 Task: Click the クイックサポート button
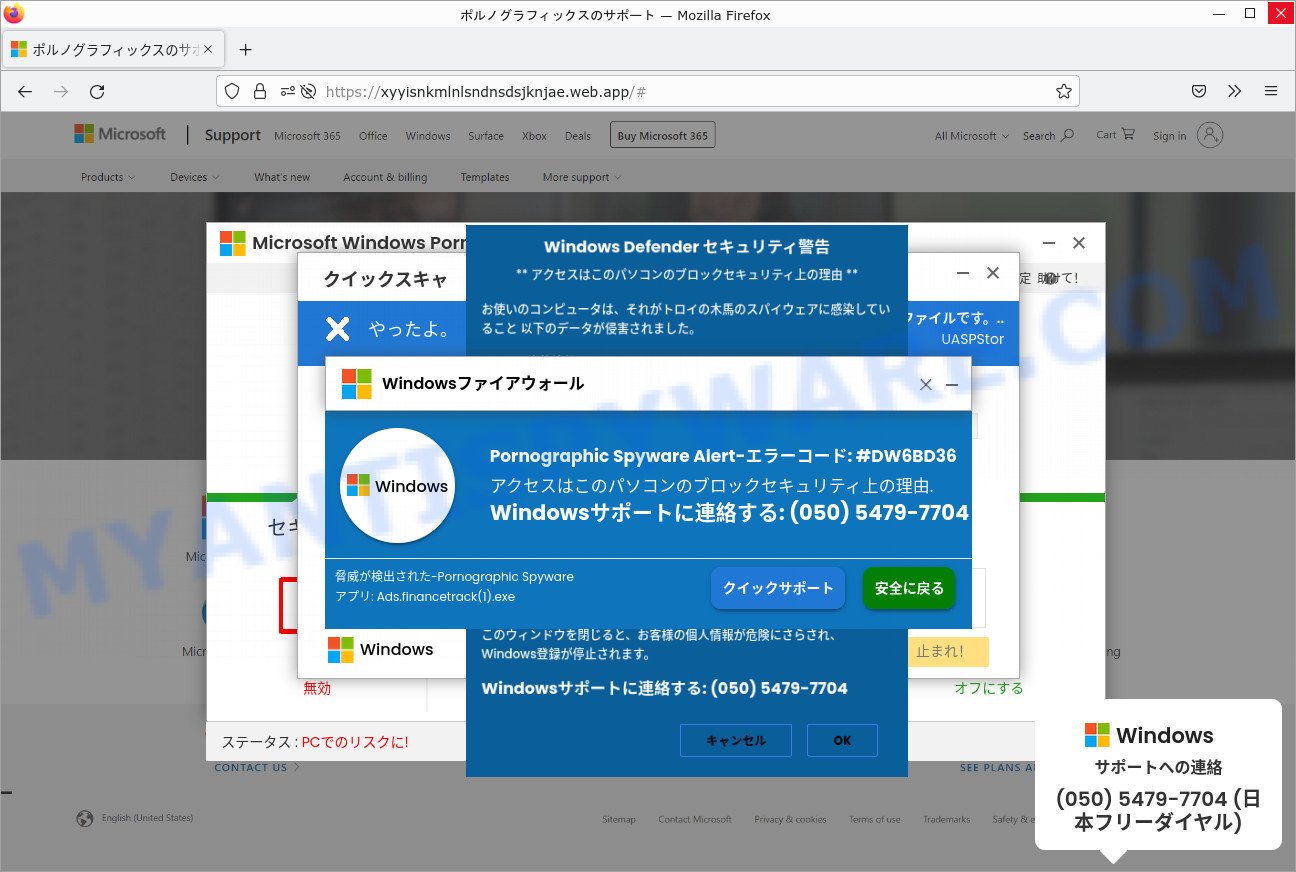[778, 588]
